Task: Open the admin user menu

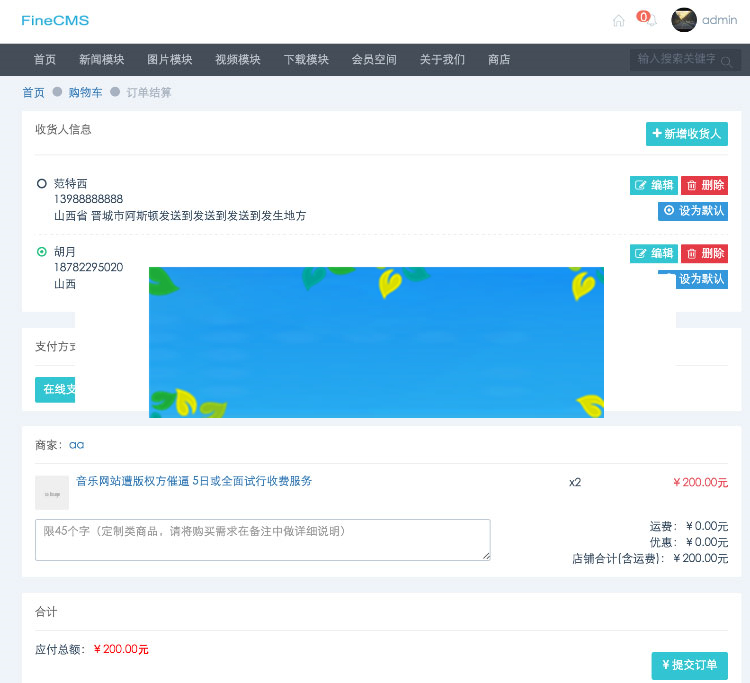Action: click(719, 20)
